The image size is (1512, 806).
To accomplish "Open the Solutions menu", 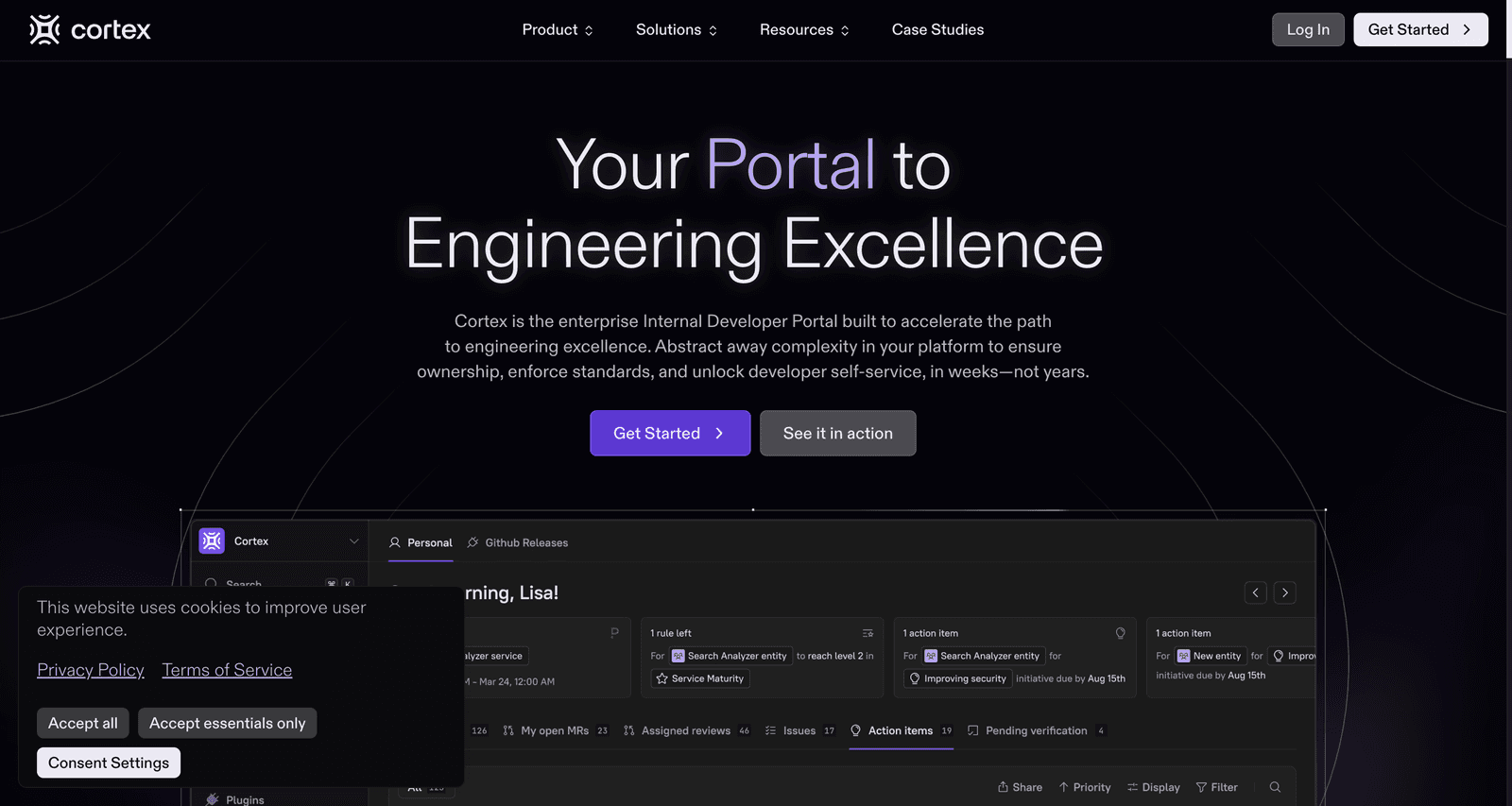I will (x=677, y=30).
